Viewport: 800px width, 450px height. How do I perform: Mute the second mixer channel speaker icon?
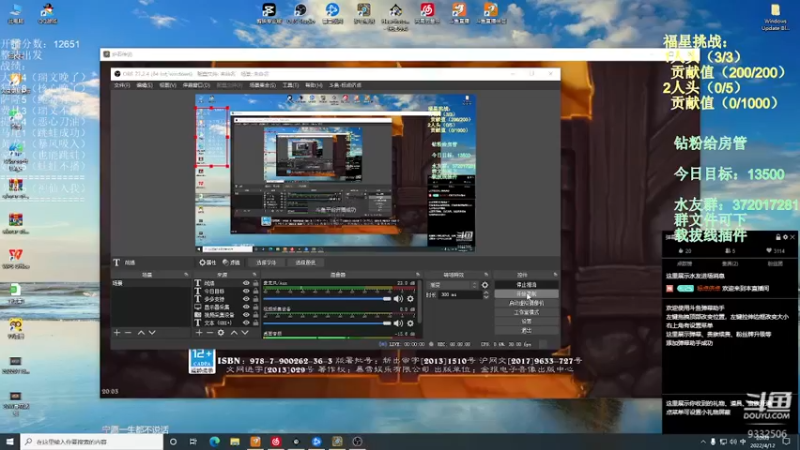pyautogui.click(x=398, y=323)
